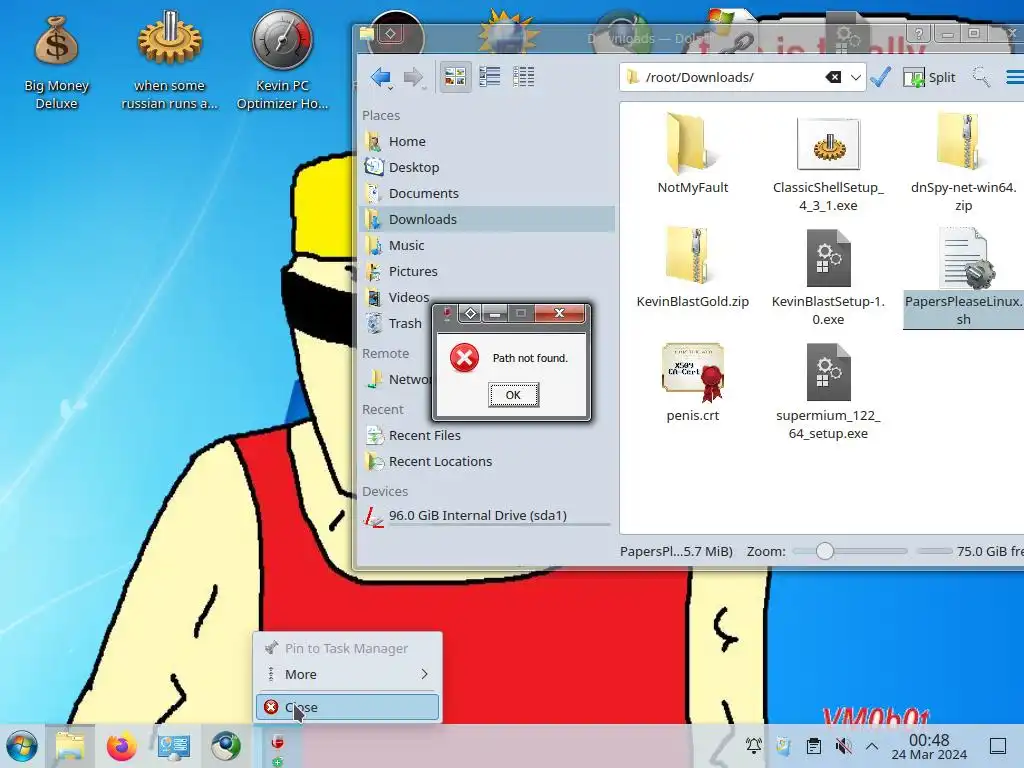
Task: Expand hidden system tray icons arrow
Action: tap(872, 746)
